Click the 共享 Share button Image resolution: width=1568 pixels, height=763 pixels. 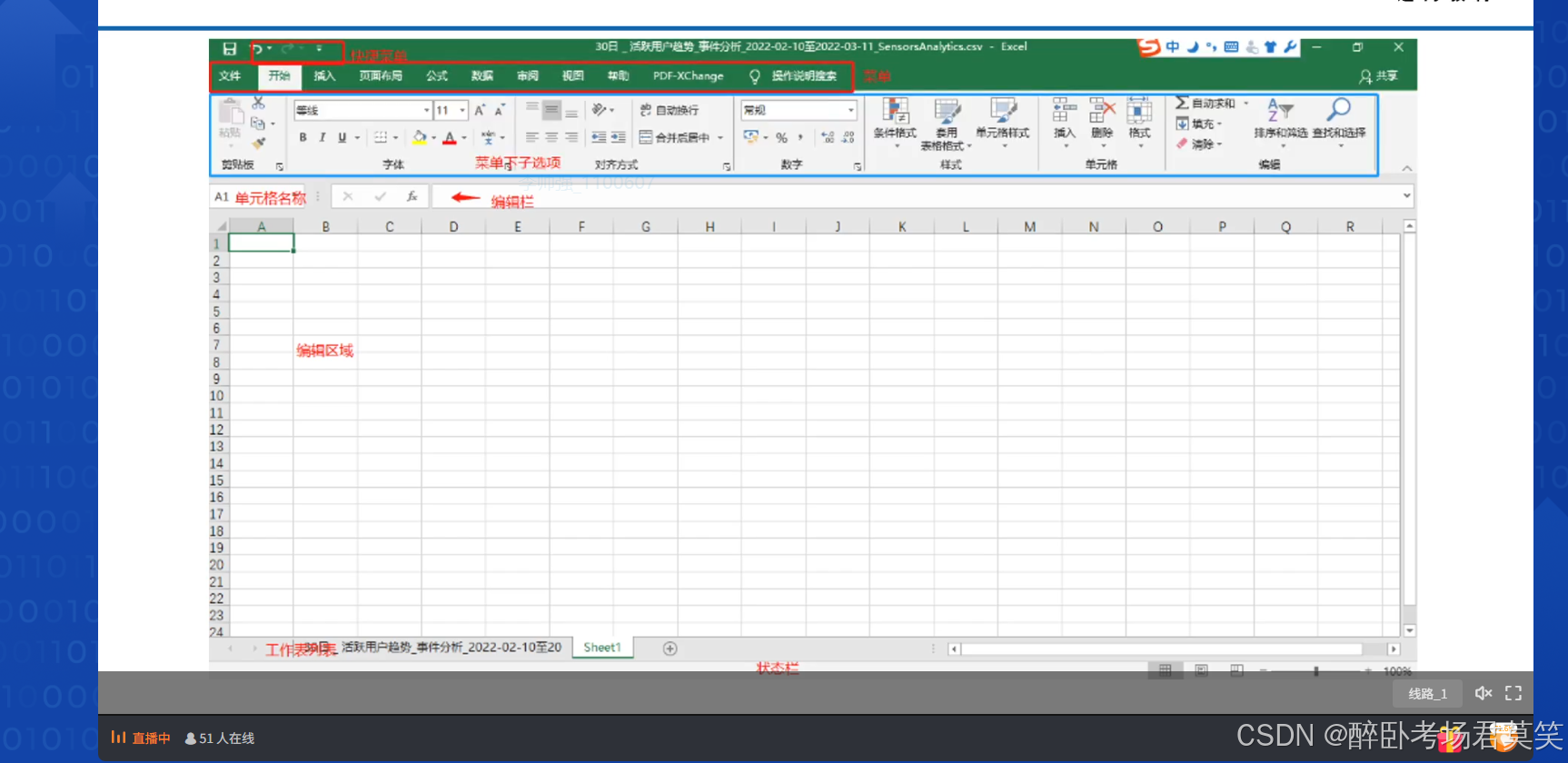point(1378,76)
